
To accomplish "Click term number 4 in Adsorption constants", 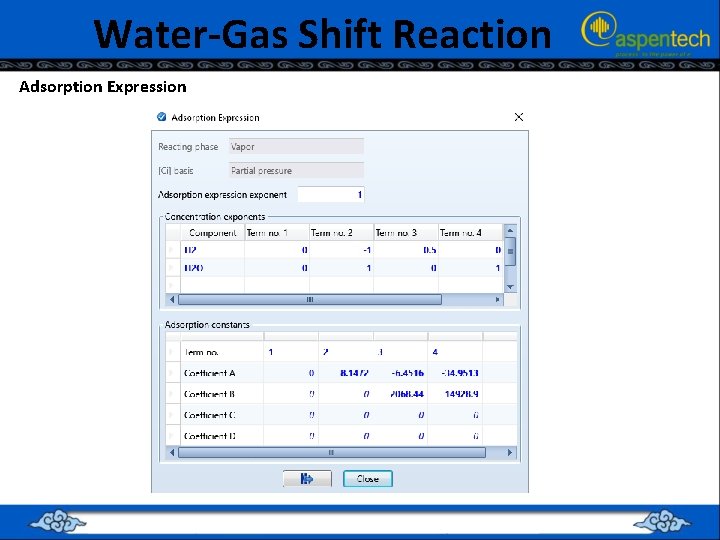I will 455,352.
